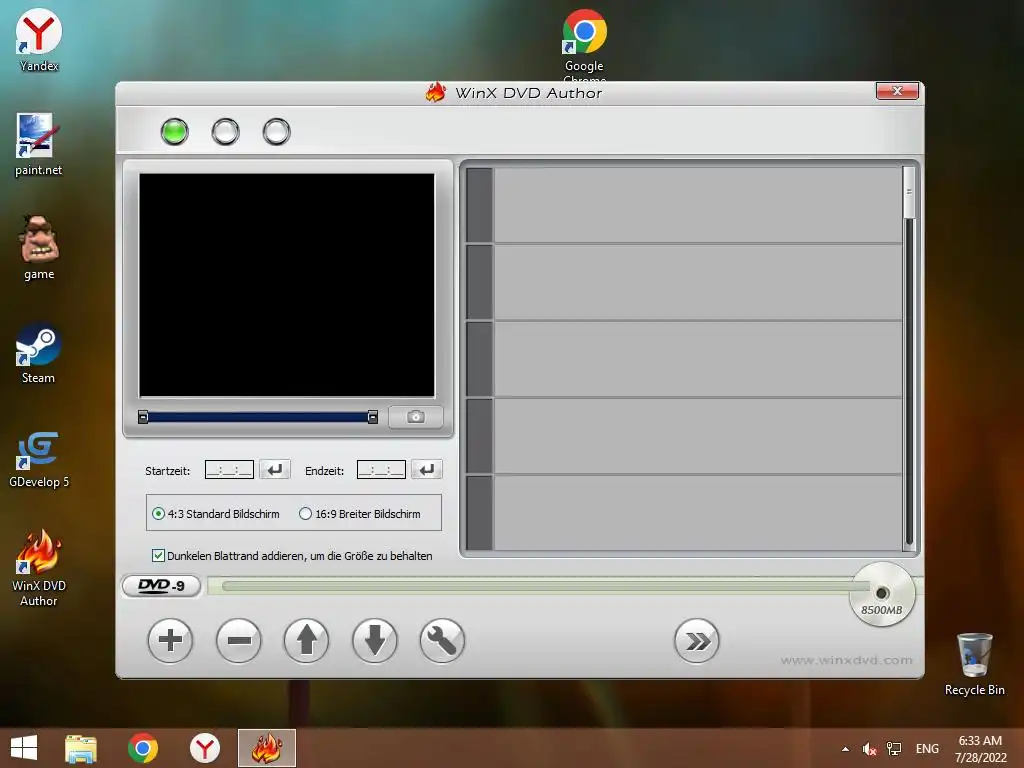Viewport: 1024px width, 768px height.
Task: Close the WinX DVD Author window
Action: [897, 91]
